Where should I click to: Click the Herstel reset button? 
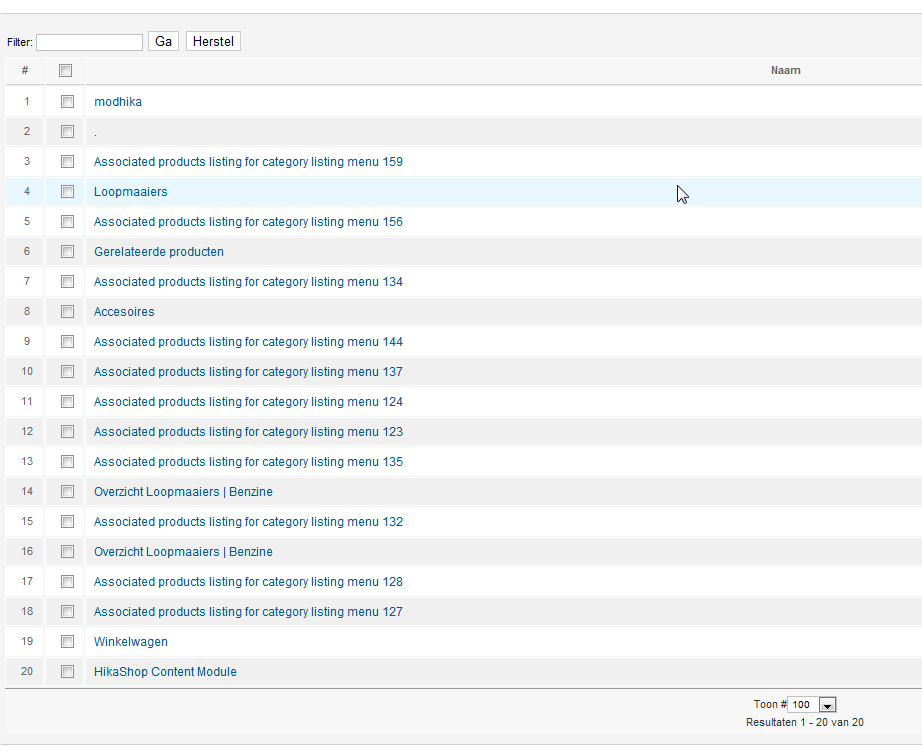[213, 41]
